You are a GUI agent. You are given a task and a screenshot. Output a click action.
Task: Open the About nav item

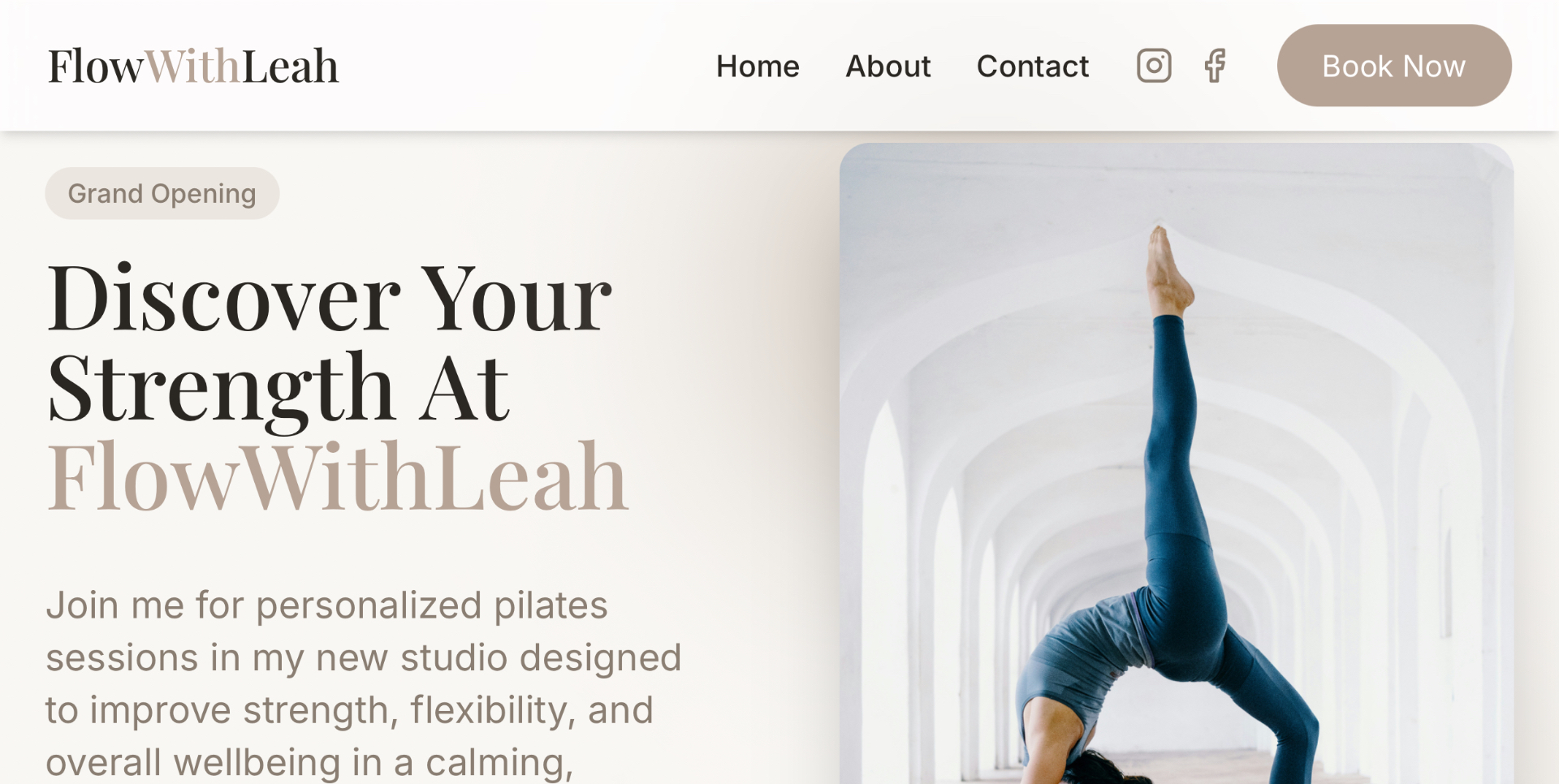pyautogui.click(x=888, y=66)
